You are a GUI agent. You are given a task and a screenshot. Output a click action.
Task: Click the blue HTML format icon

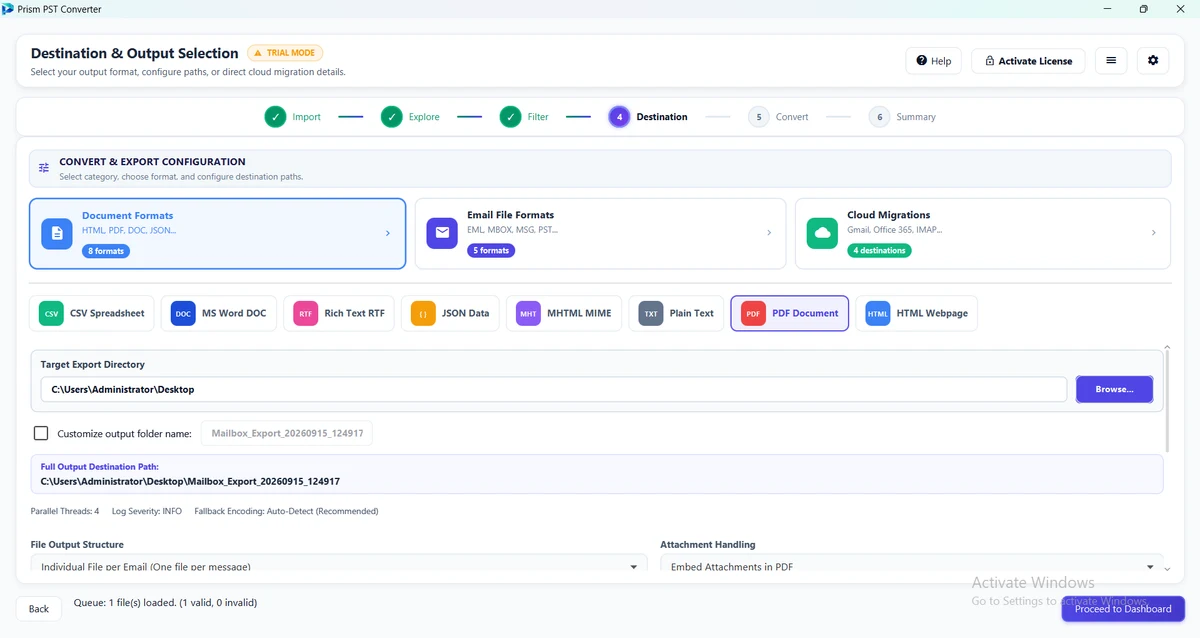click(x=878, y=313)
